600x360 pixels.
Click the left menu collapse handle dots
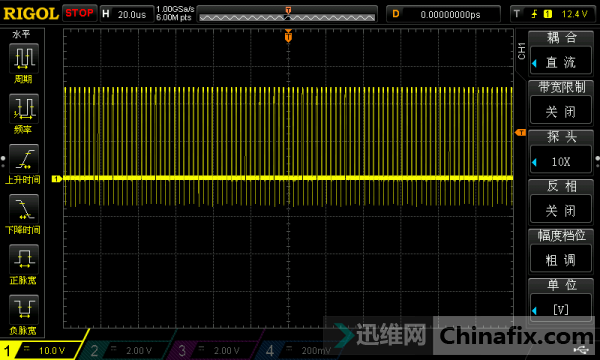(3, 161)
